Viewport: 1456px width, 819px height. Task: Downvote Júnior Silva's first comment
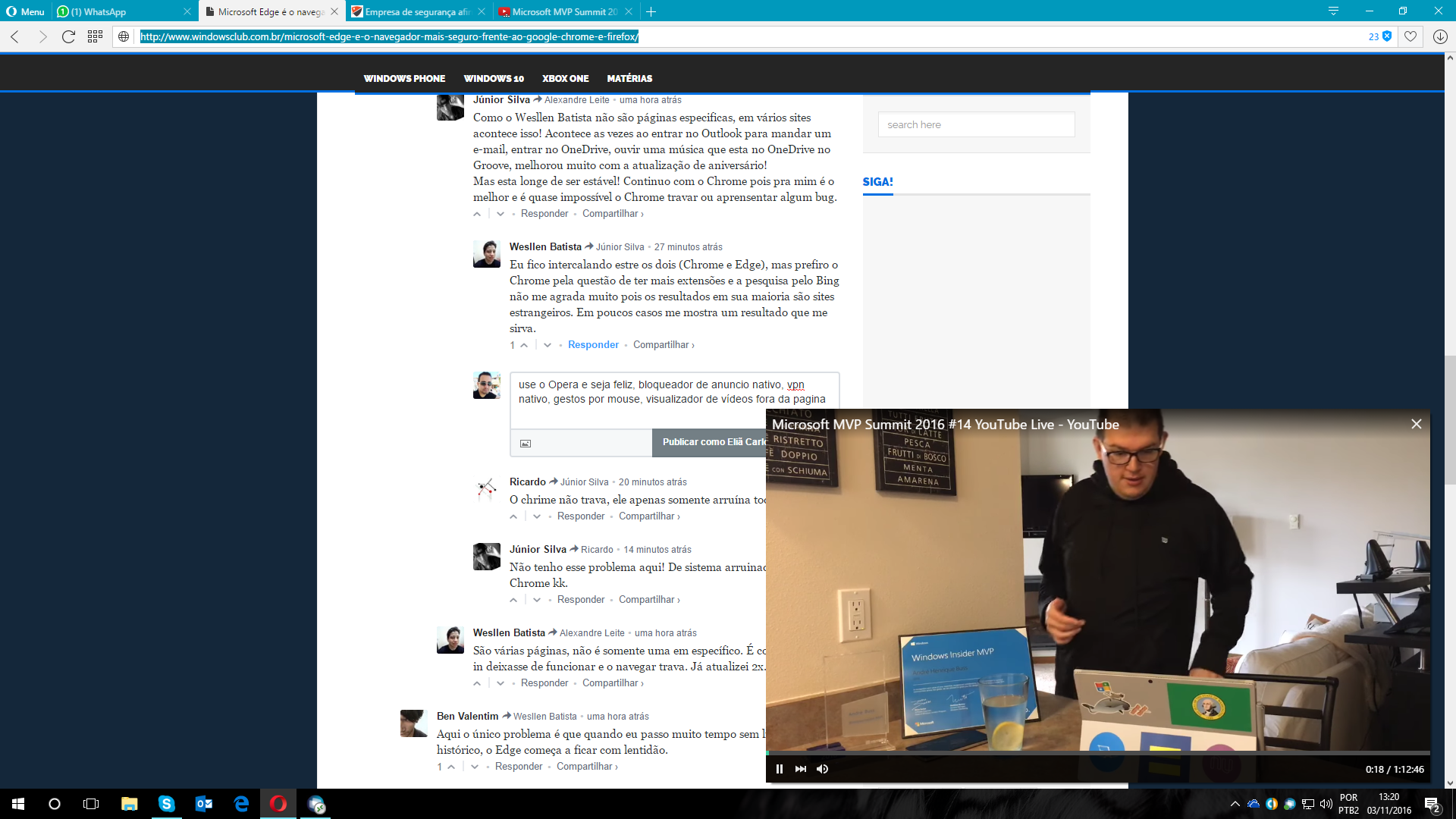(500, 214)
